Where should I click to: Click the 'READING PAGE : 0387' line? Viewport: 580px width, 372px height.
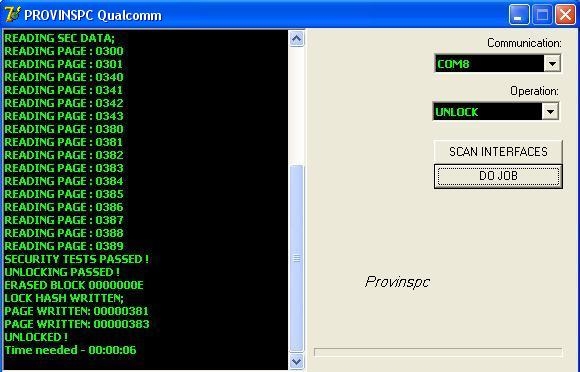64,220
